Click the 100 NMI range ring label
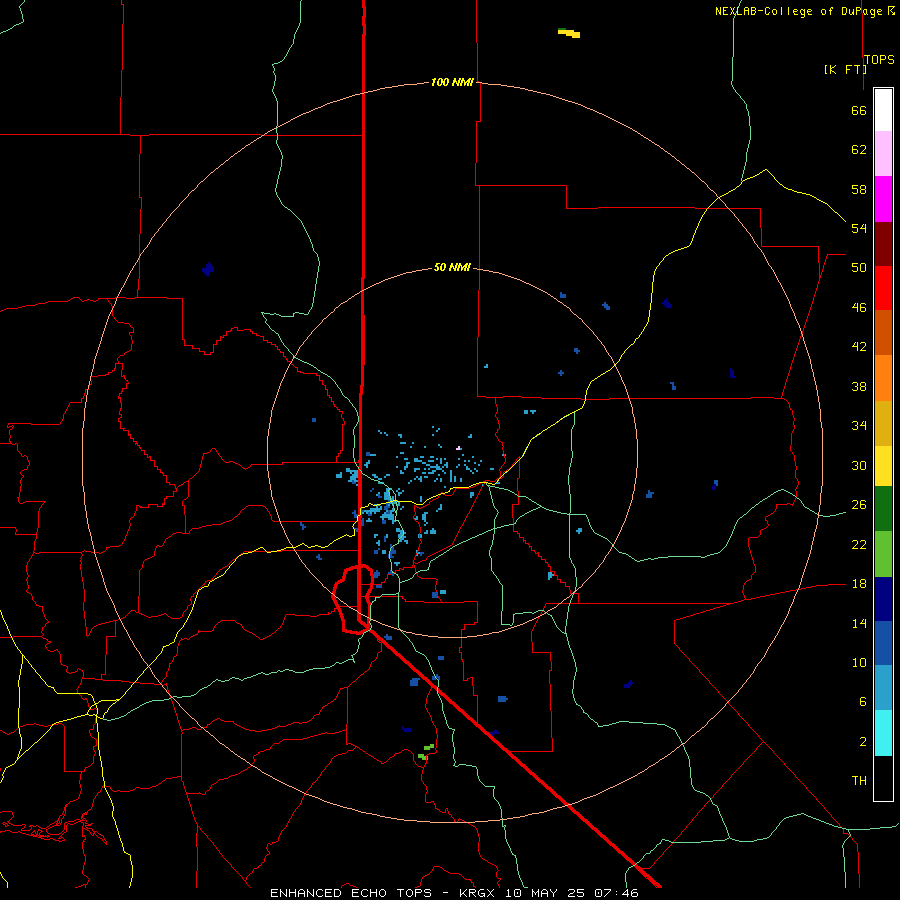Screen dimensions: 900x900 [452, 82]
